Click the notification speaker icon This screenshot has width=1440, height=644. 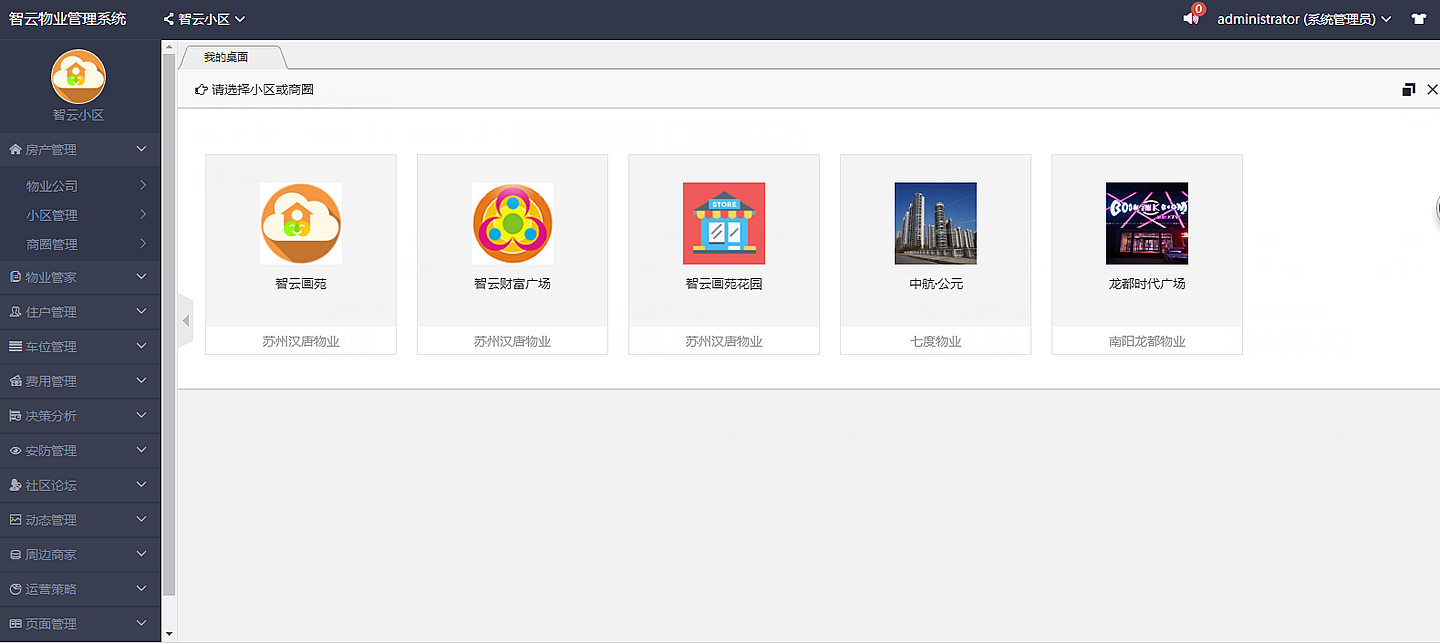[1190, 19]
